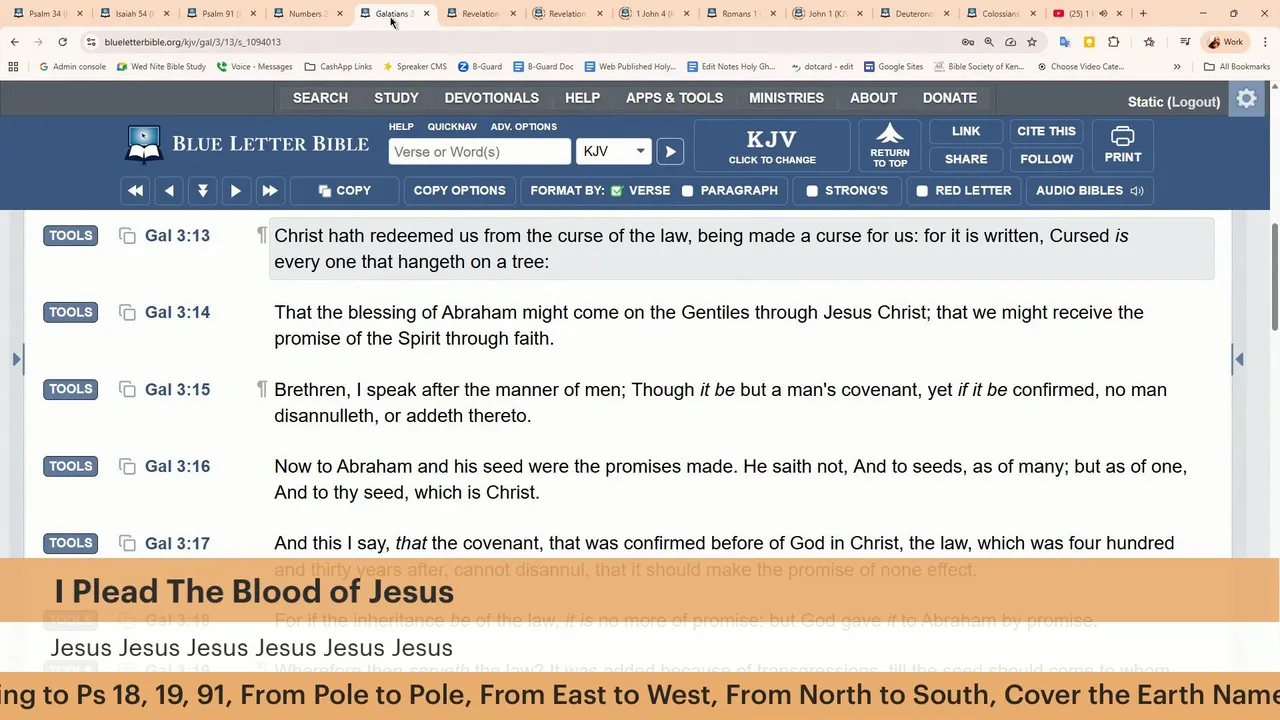
Task: Click browser back arrow
Action: pos(15,42)
